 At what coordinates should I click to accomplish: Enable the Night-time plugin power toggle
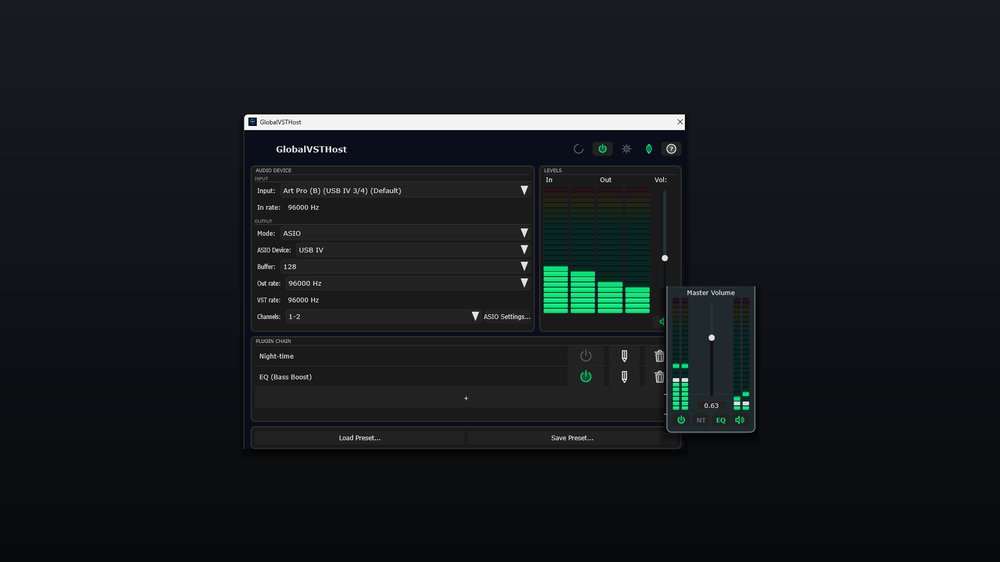click(x=585, y=356)
